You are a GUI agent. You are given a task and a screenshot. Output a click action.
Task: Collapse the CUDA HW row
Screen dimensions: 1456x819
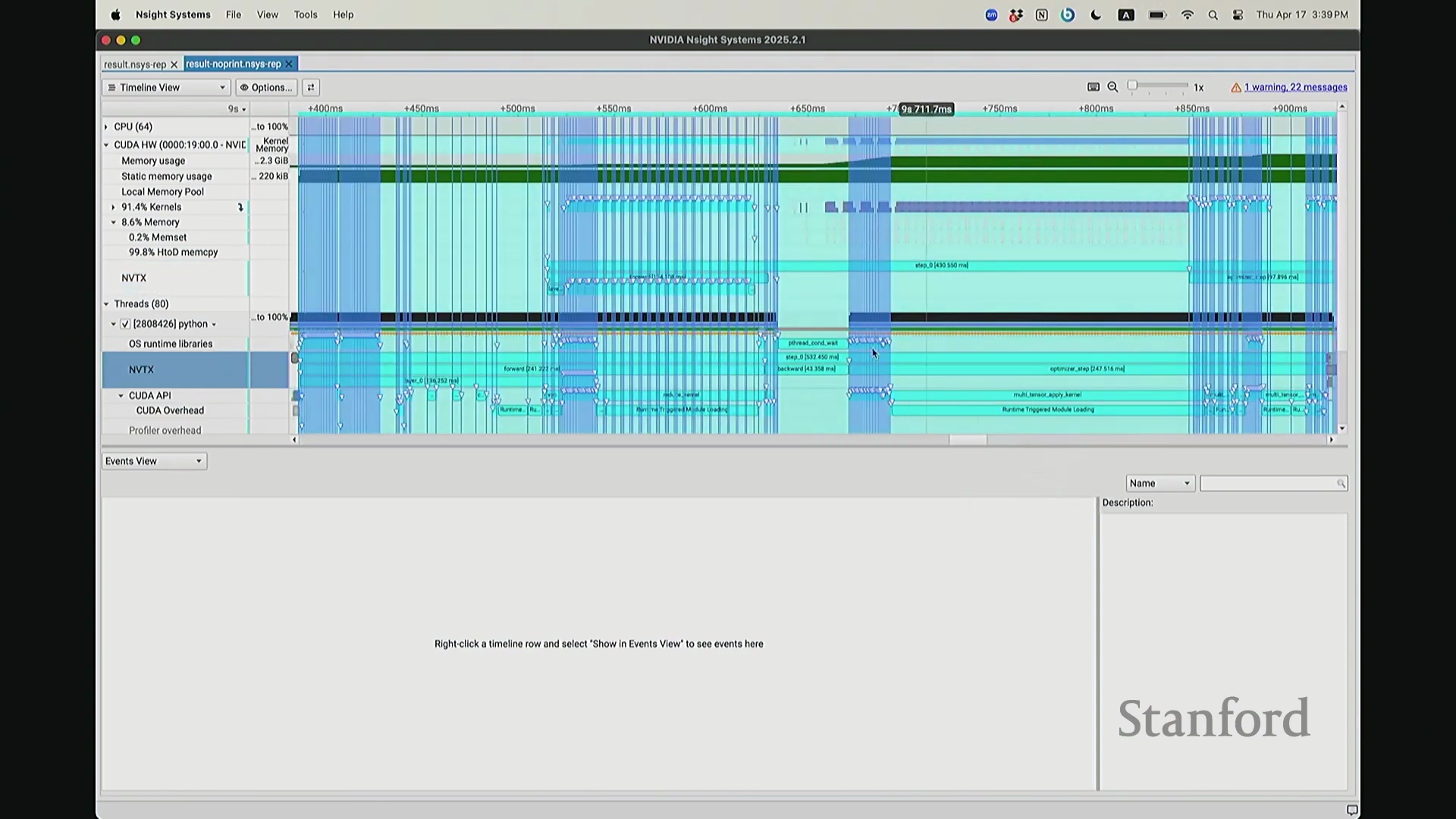click(107, 145)
